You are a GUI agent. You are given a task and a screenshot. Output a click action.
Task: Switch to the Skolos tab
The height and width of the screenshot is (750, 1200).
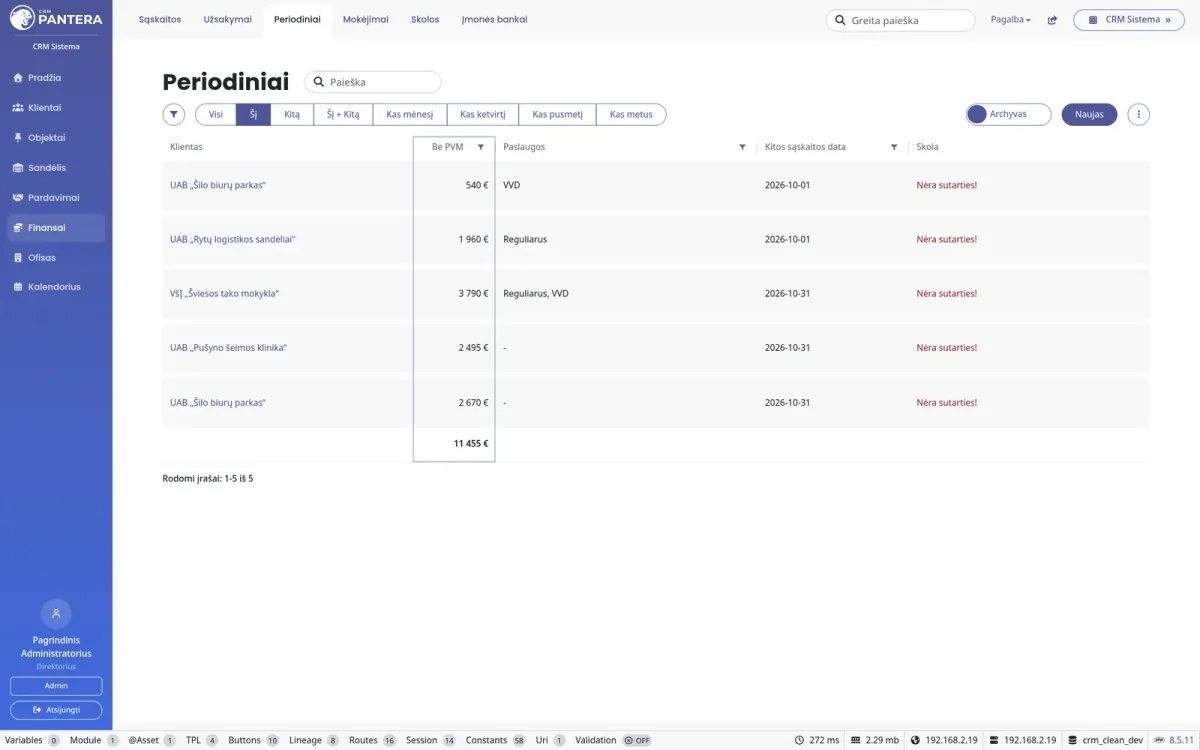click(x=425, y=20)
